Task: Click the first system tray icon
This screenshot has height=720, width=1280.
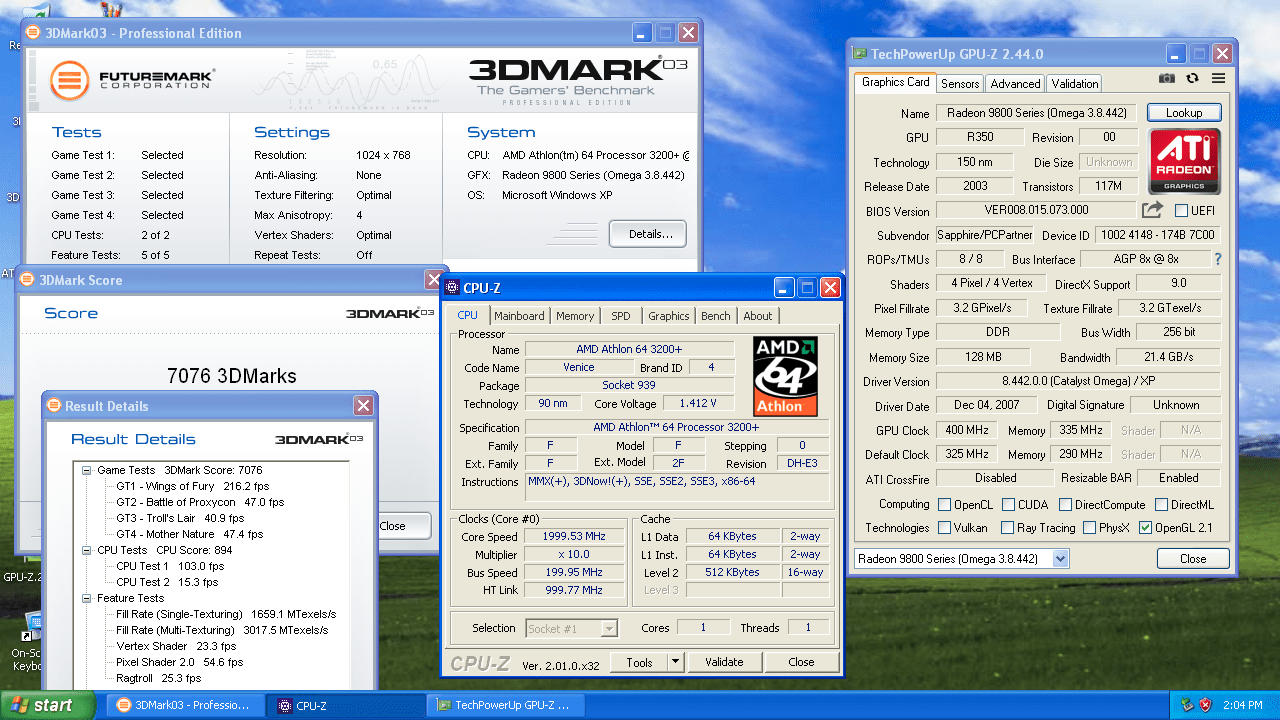Action: [1187, 705]
